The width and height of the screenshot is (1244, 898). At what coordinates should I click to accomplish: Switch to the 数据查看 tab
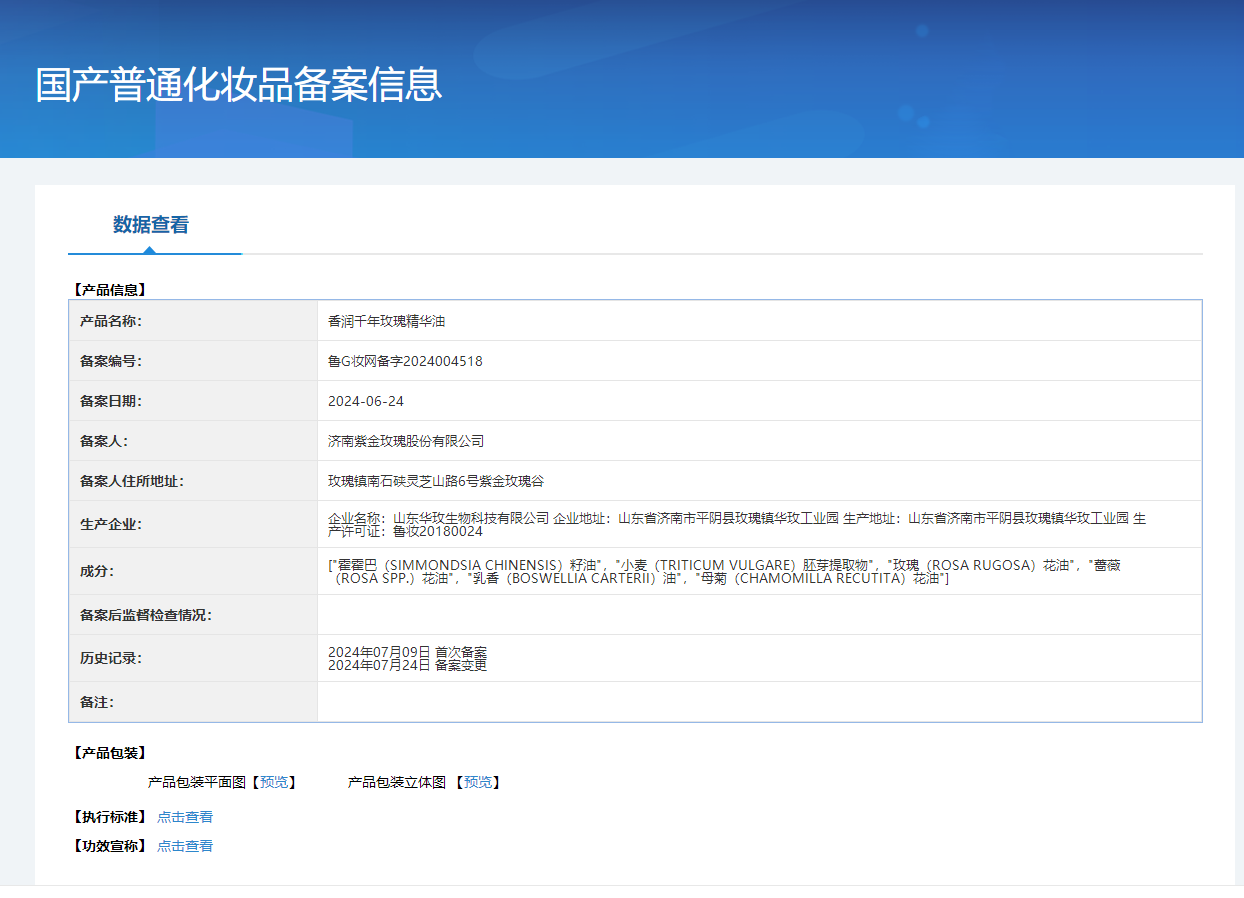[x=151, y=225]
